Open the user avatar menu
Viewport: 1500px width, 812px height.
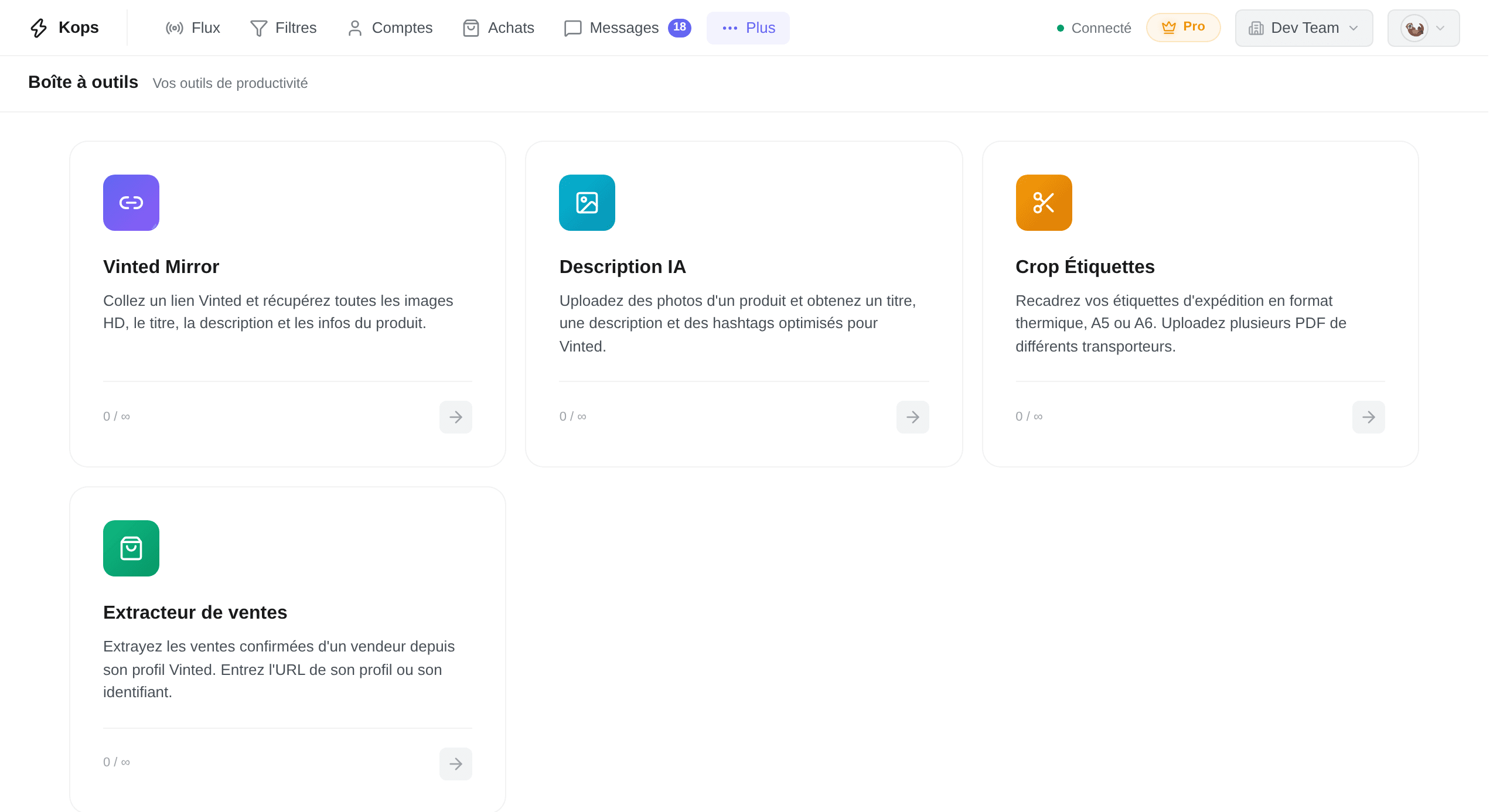[1423, 28]
